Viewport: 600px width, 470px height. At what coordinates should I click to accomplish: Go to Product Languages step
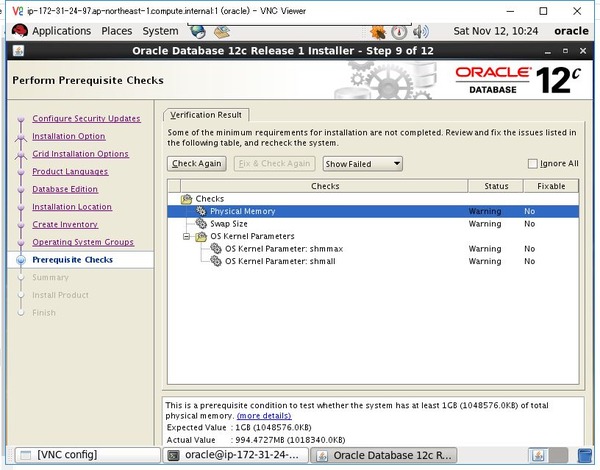[70, 171]
